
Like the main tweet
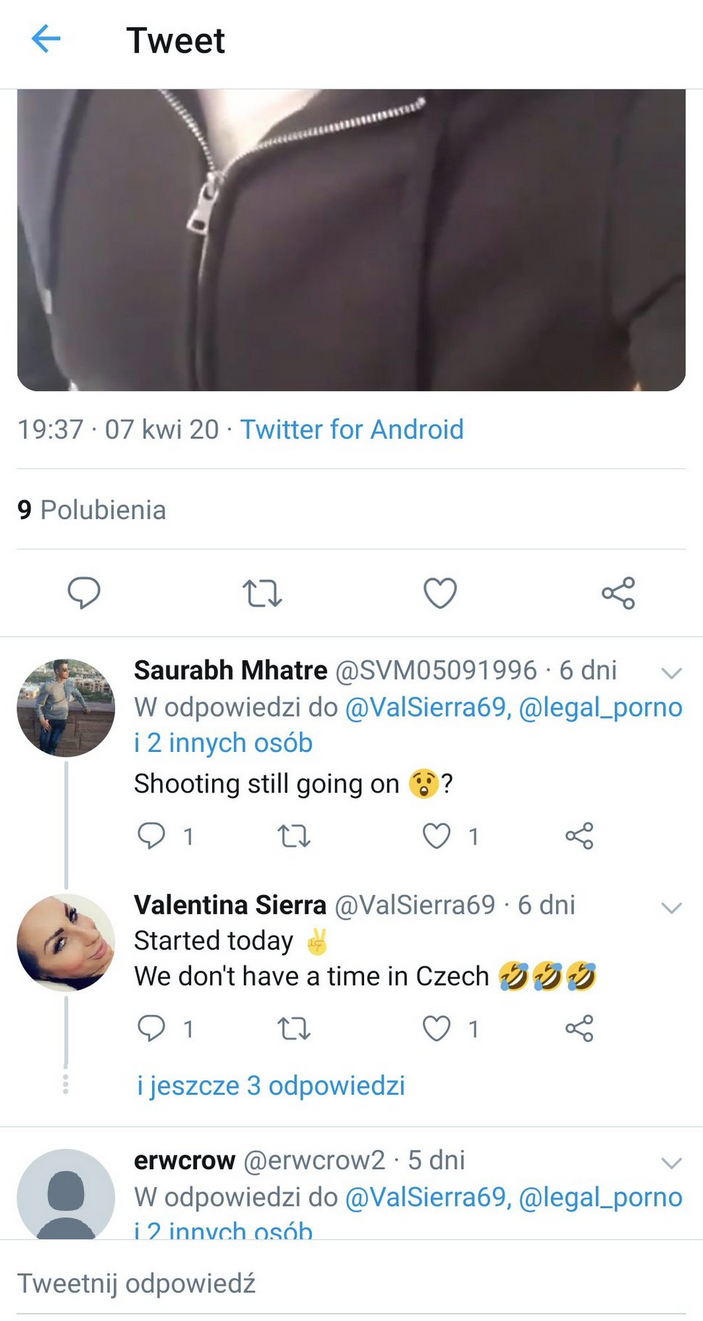[440, 593]
